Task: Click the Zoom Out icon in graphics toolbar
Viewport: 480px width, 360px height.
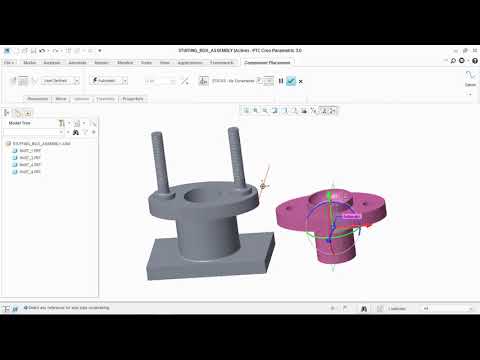Action: pyautogui.click(x=265, y=110)
